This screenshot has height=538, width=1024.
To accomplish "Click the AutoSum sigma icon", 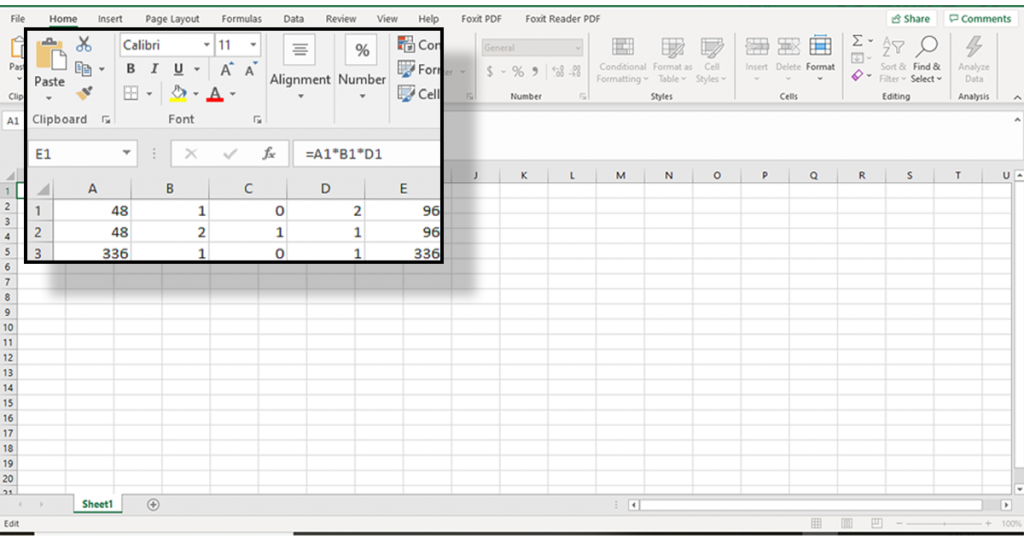I will (x=857, y=41).
